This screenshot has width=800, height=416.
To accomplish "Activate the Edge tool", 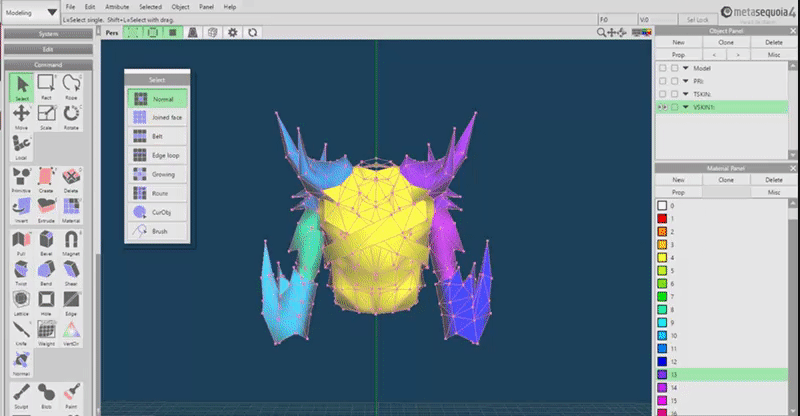I will (x=71, y=303).
